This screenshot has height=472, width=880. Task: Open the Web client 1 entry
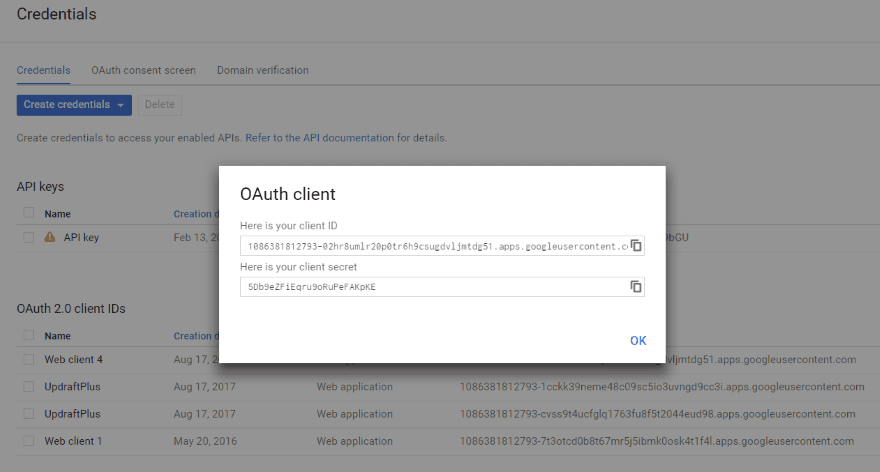click(x=73, y=441)
